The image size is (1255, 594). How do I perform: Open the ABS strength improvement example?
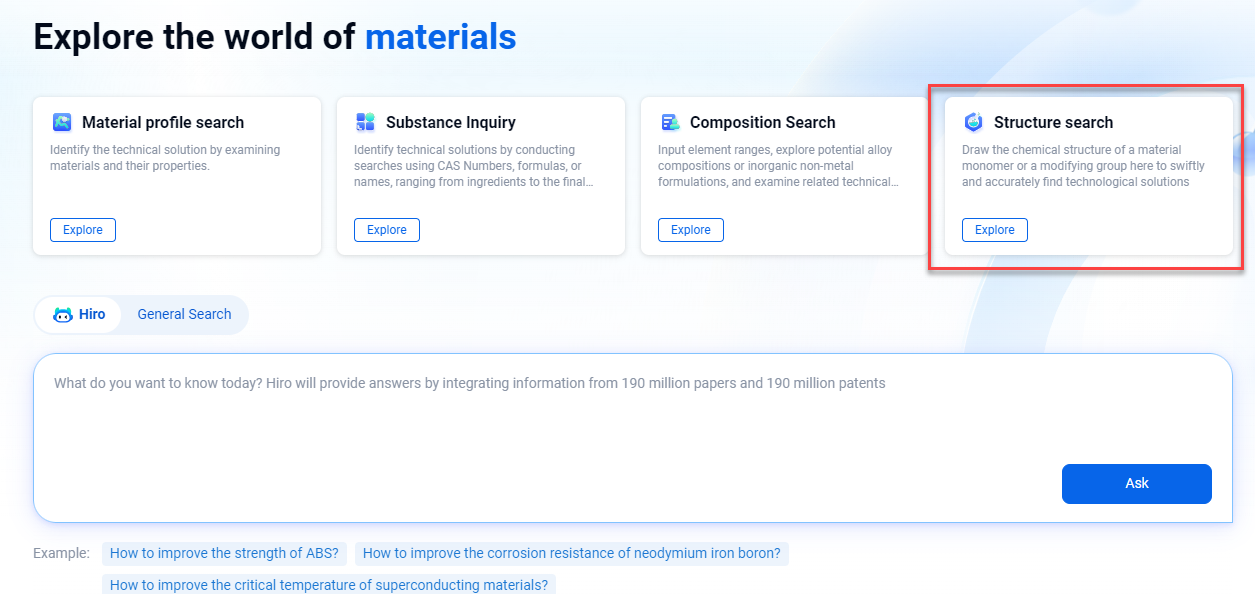pyautogui.click(x=224, y=552)
